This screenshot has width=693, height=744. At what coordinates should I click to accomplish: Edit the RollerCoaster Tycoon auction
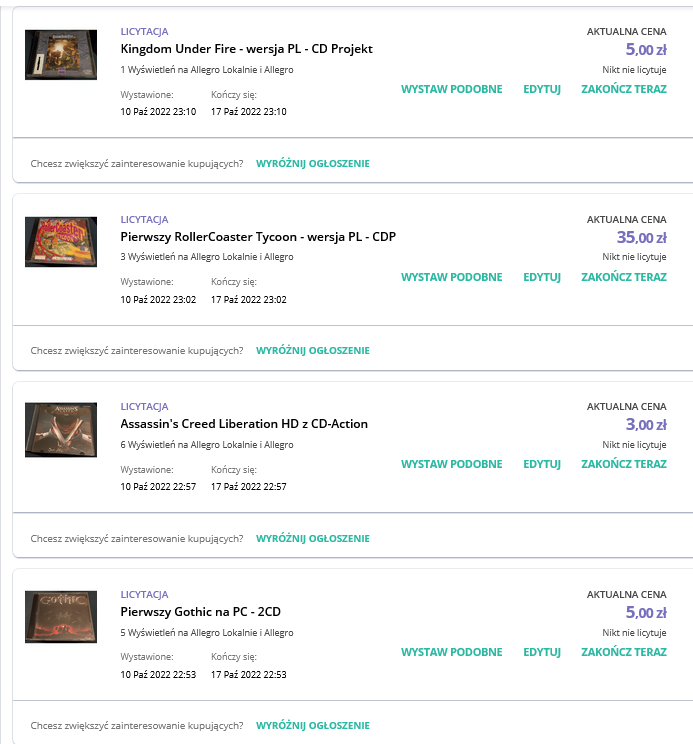tap(542, 277)
